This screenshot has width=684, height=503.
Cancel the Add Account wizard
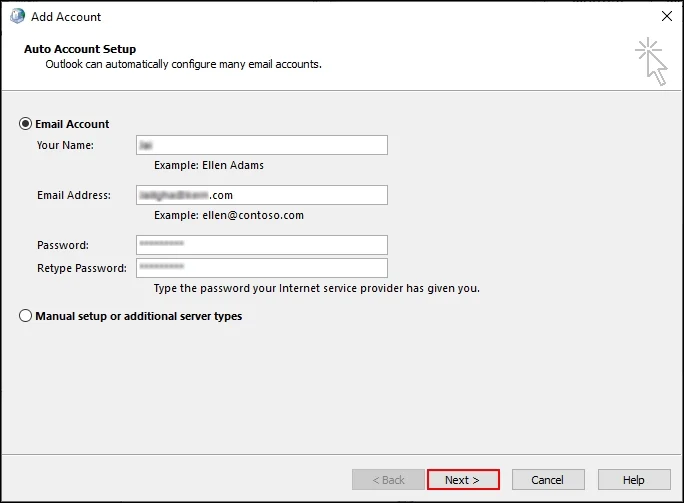[548, 479]
